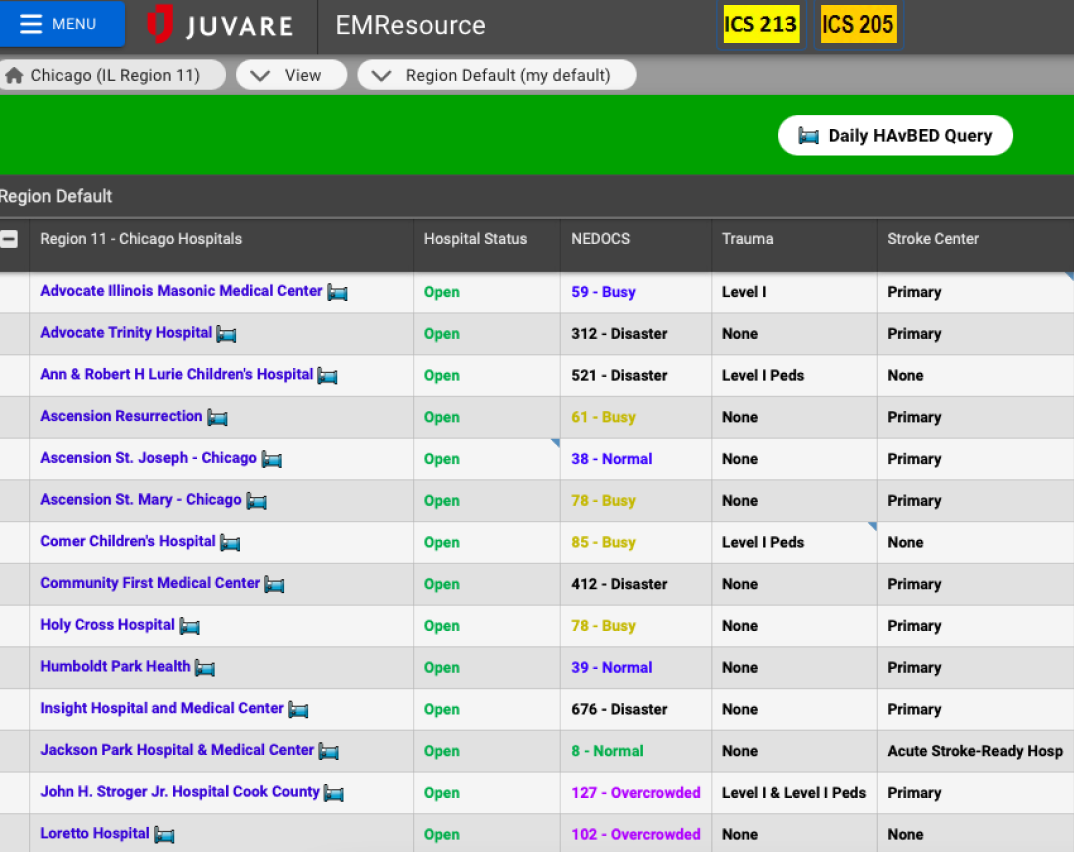Click the 8 - Normal NEDOCS value
Image resolution: width=1074 pixels, height=852 pixels.
click(x=608, y=752)
